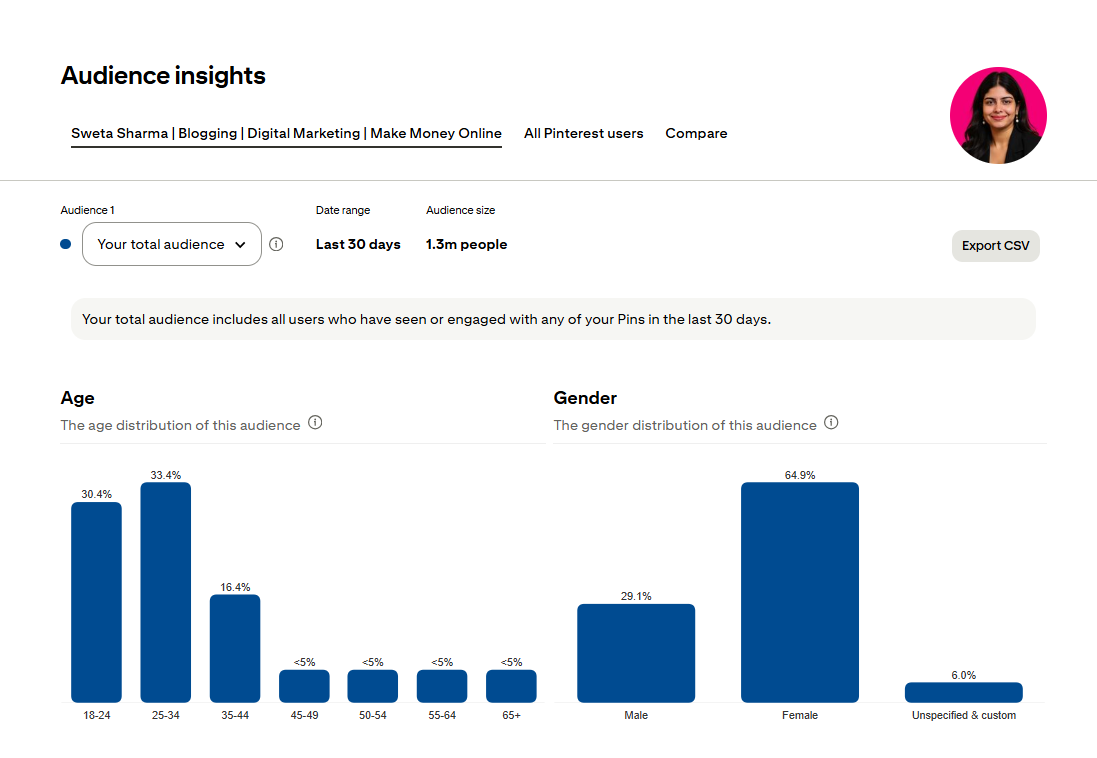Click the 65+ age bar

[511, 687]
